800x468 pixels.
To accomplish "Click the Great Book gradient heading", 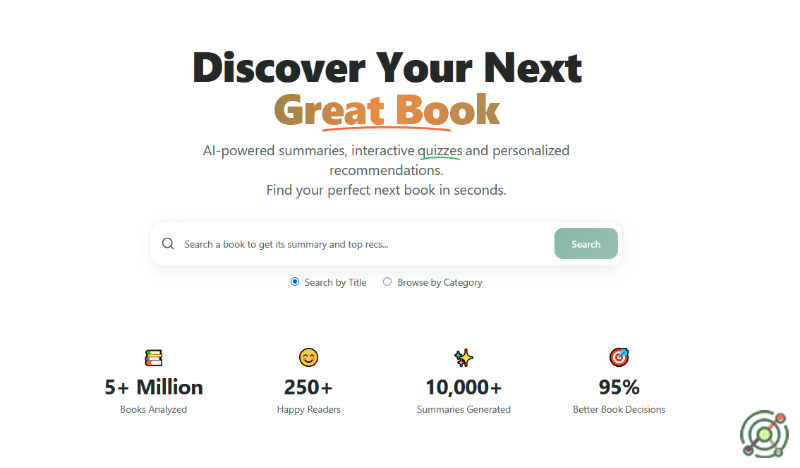I will [386, 110].
